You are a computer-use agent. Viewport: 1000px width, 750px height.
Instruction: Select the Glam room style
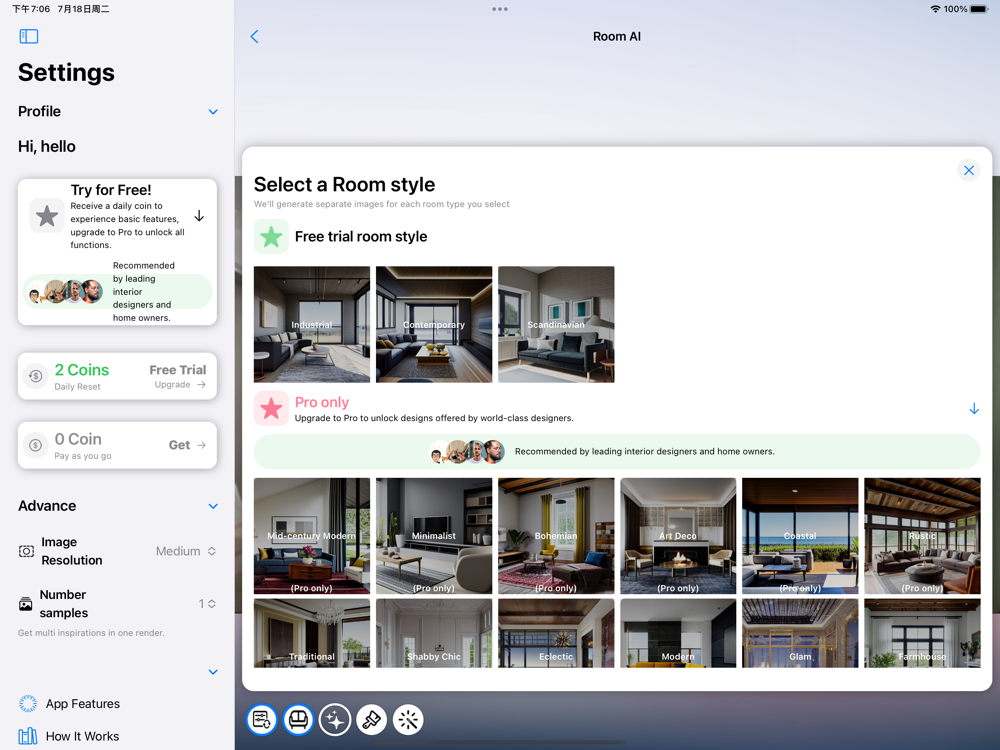click(x=800, y=633)
